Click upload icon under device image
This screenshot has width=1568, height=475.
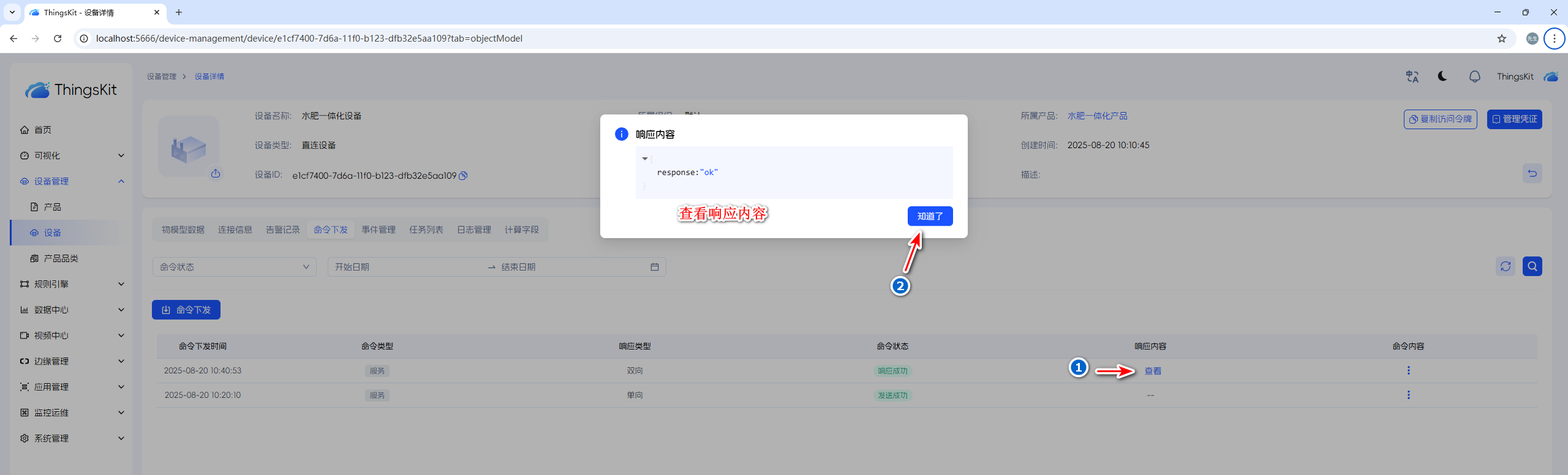[216, 174]
